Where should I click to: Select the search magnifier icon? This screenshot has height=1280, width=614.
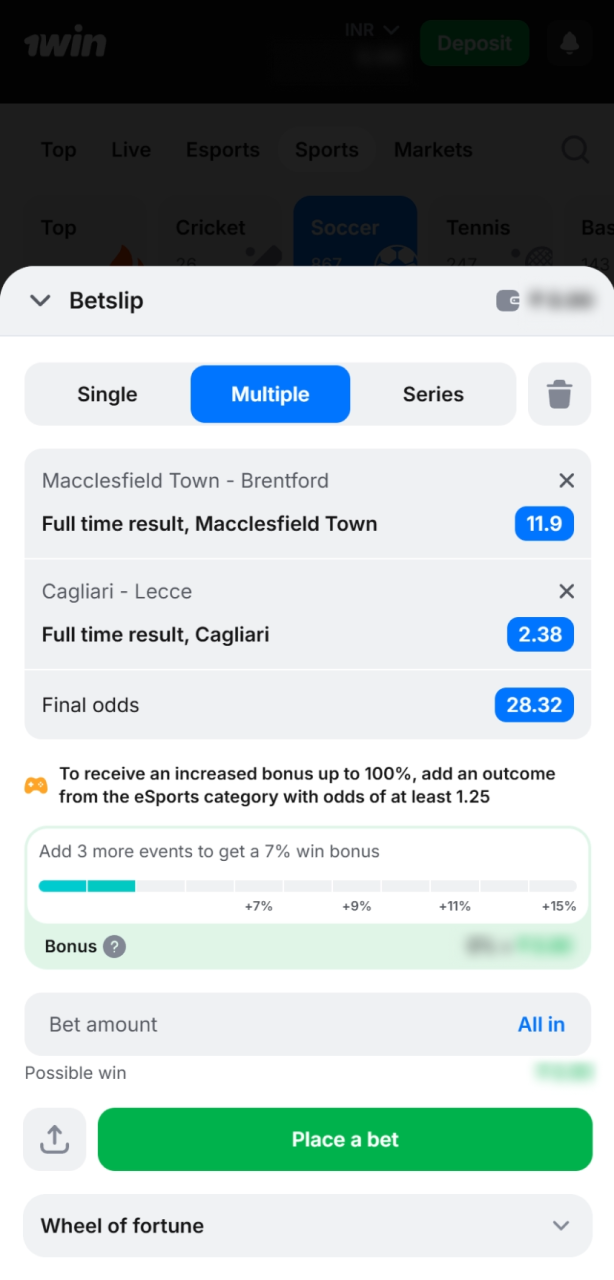[x=575, y=149]
